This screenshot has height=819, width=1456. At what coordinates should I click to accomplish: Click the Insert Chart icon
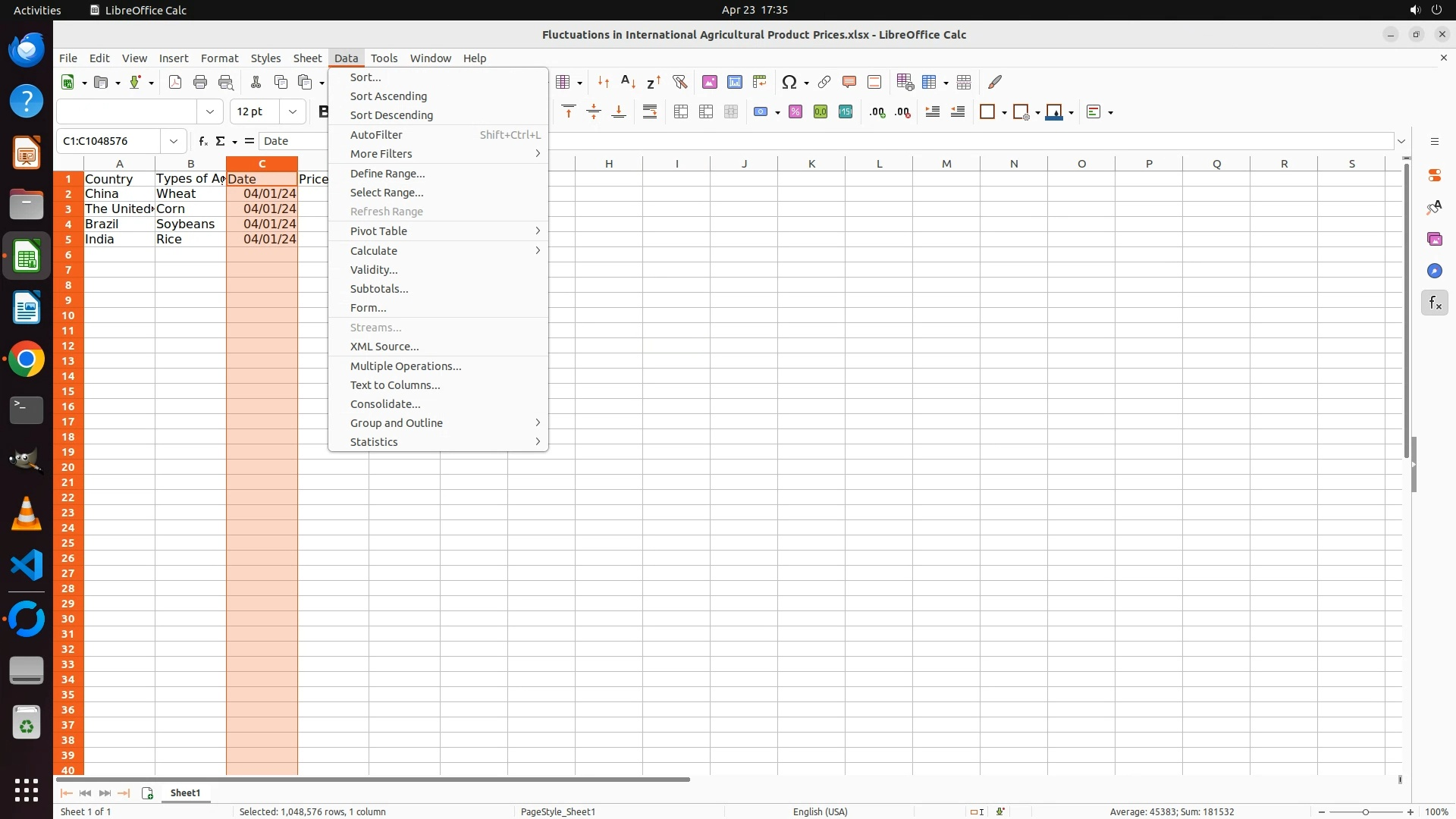click(735, 82)
